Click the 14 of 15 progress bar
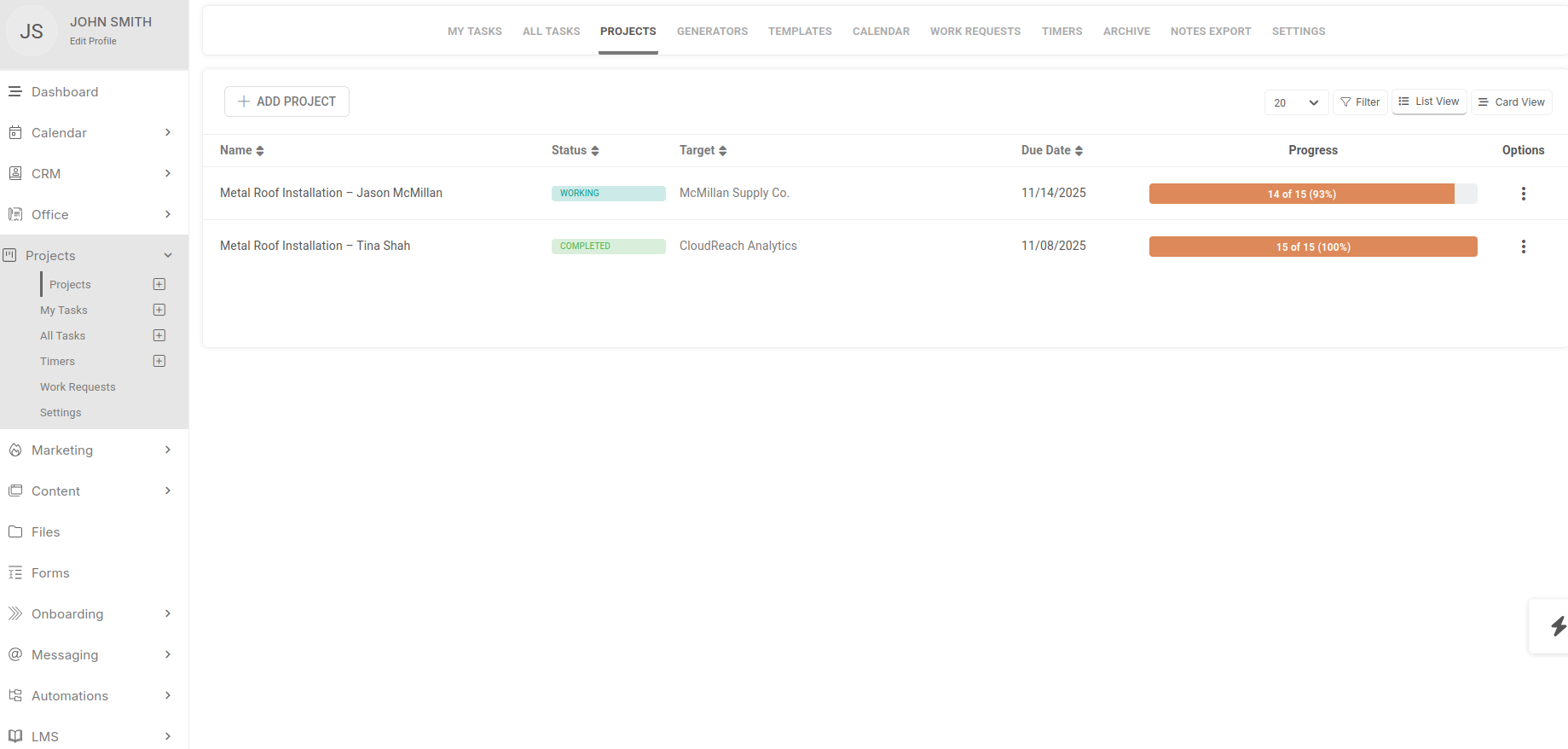1568x749 pixels. click(x=1301, y=194)
